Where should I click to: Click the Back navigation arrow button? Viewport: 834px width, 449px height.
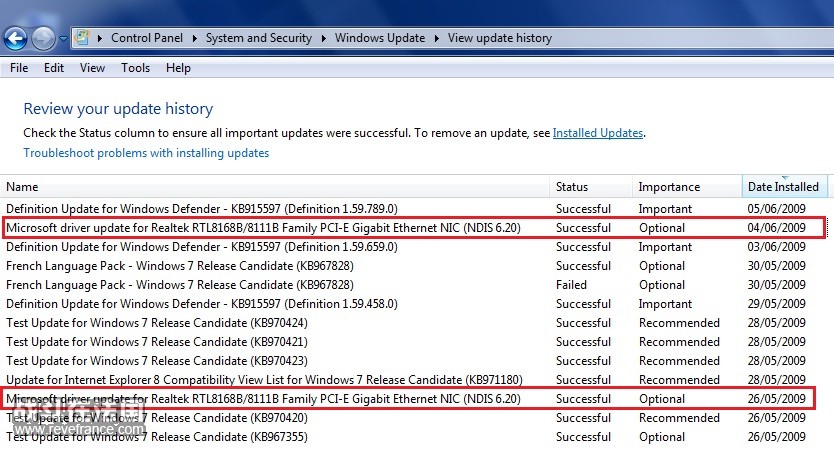click(16, 39)
